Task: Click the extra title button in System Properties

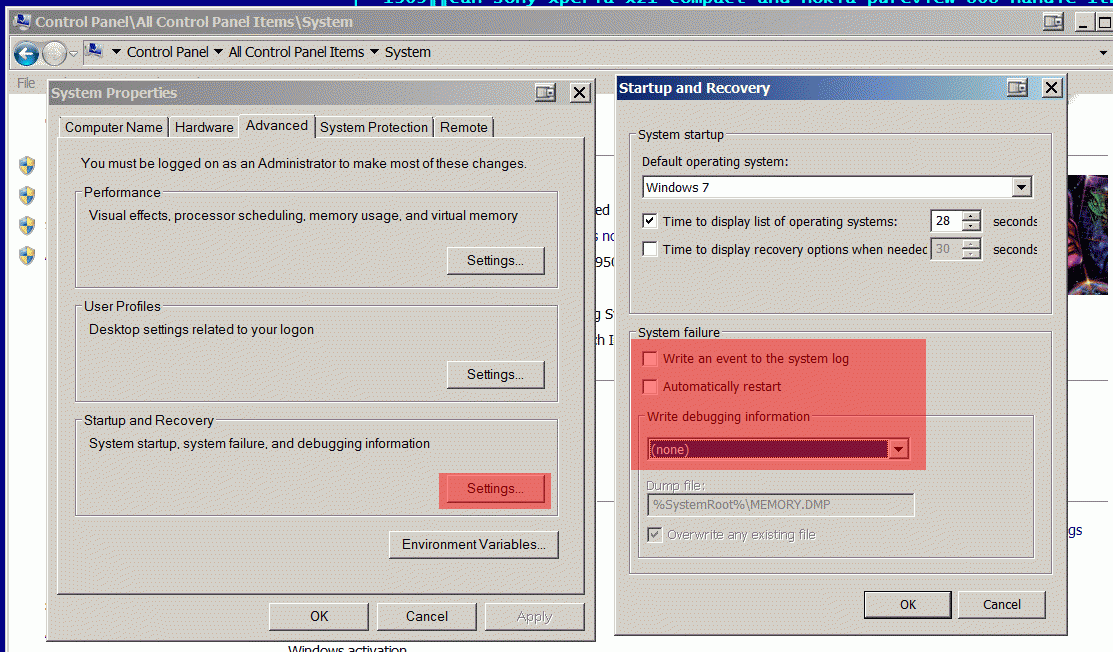Action: tap(545, 93)
